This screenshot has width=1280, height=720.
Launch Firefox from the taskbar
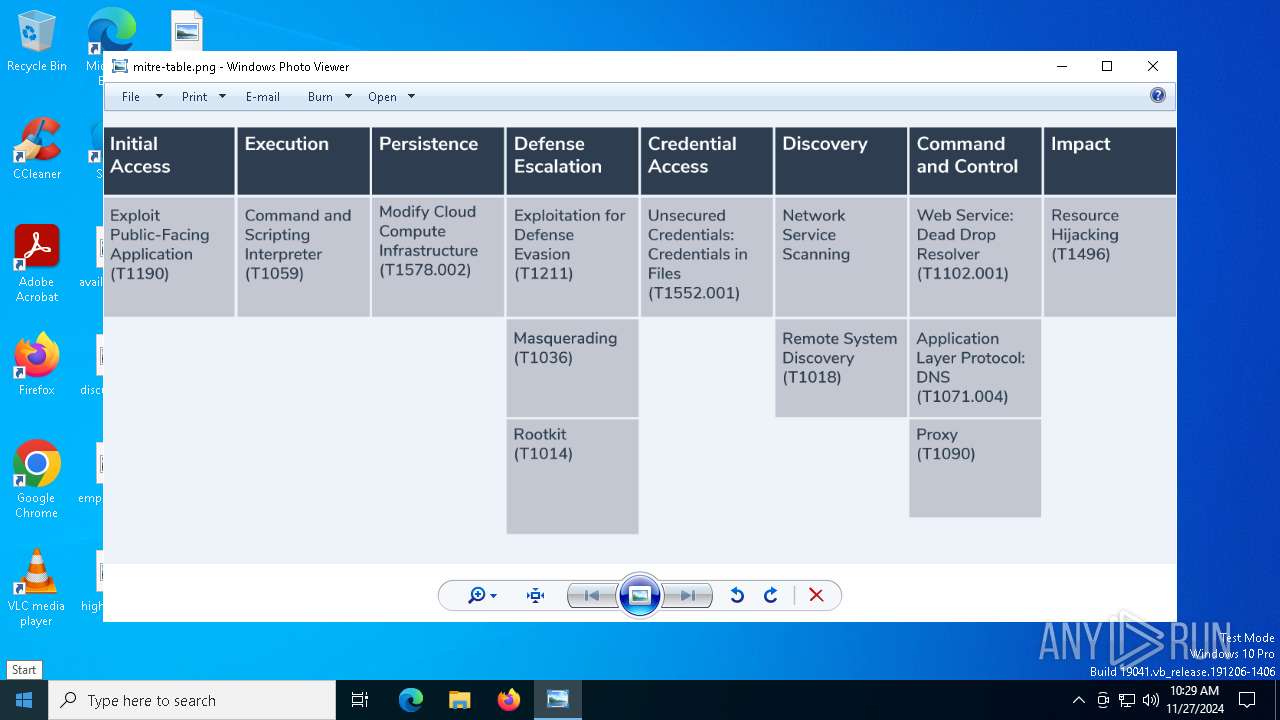(509, 700)
